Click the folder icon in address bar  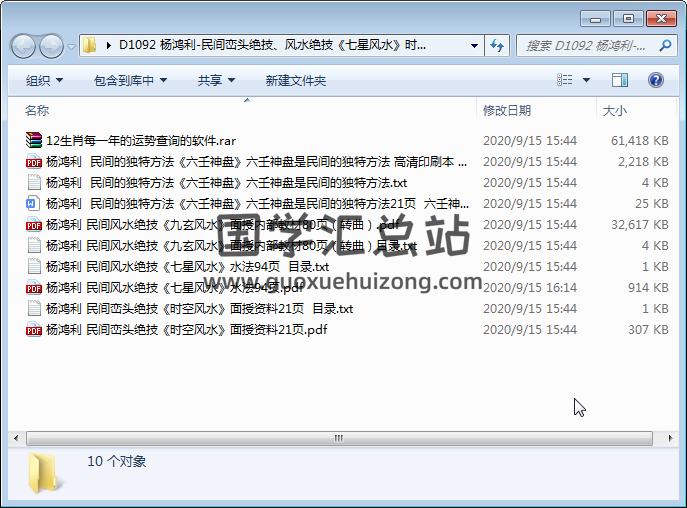point(89,45)
